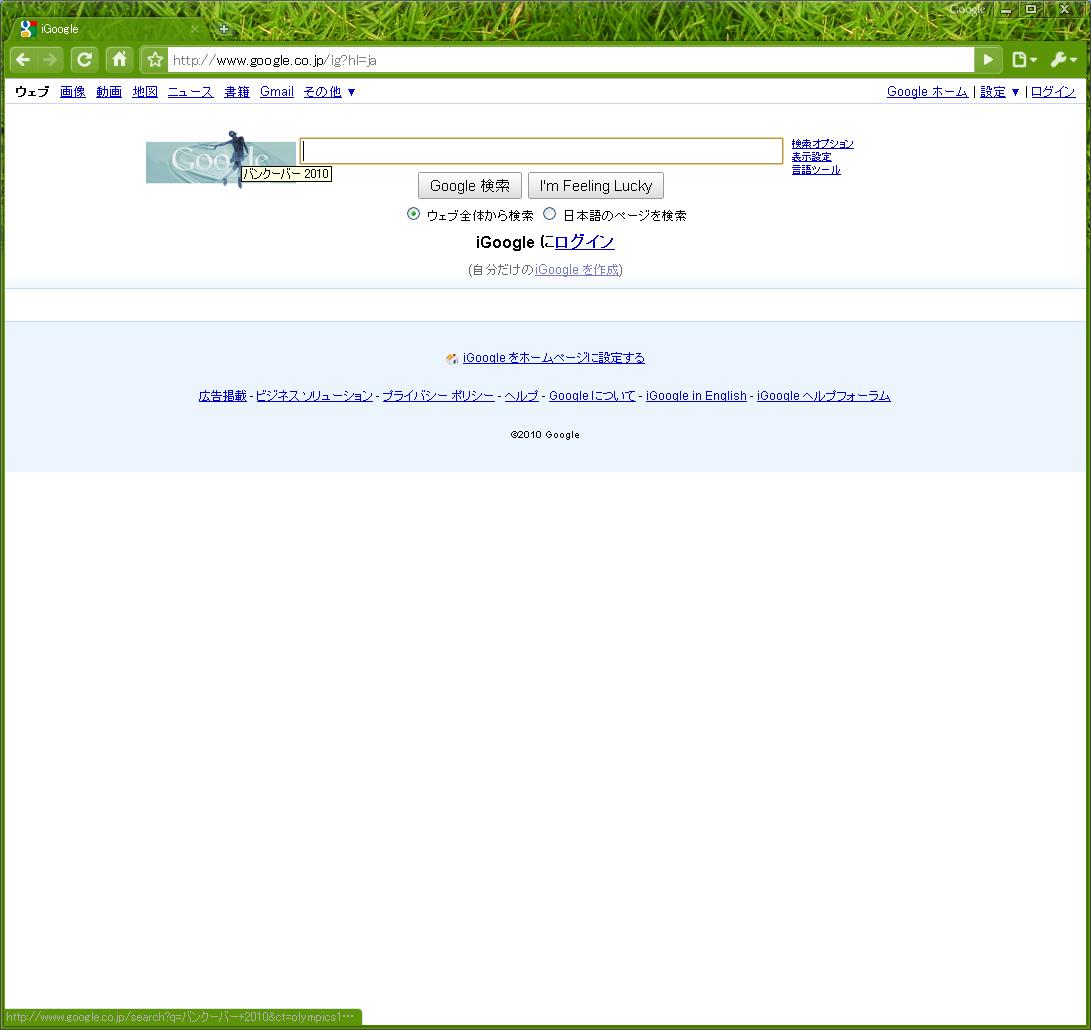Image resolution: width=1091 pixels, height=1030 pixels.
Task: Select the iGoogle browser tab
Action: (108, 29)
